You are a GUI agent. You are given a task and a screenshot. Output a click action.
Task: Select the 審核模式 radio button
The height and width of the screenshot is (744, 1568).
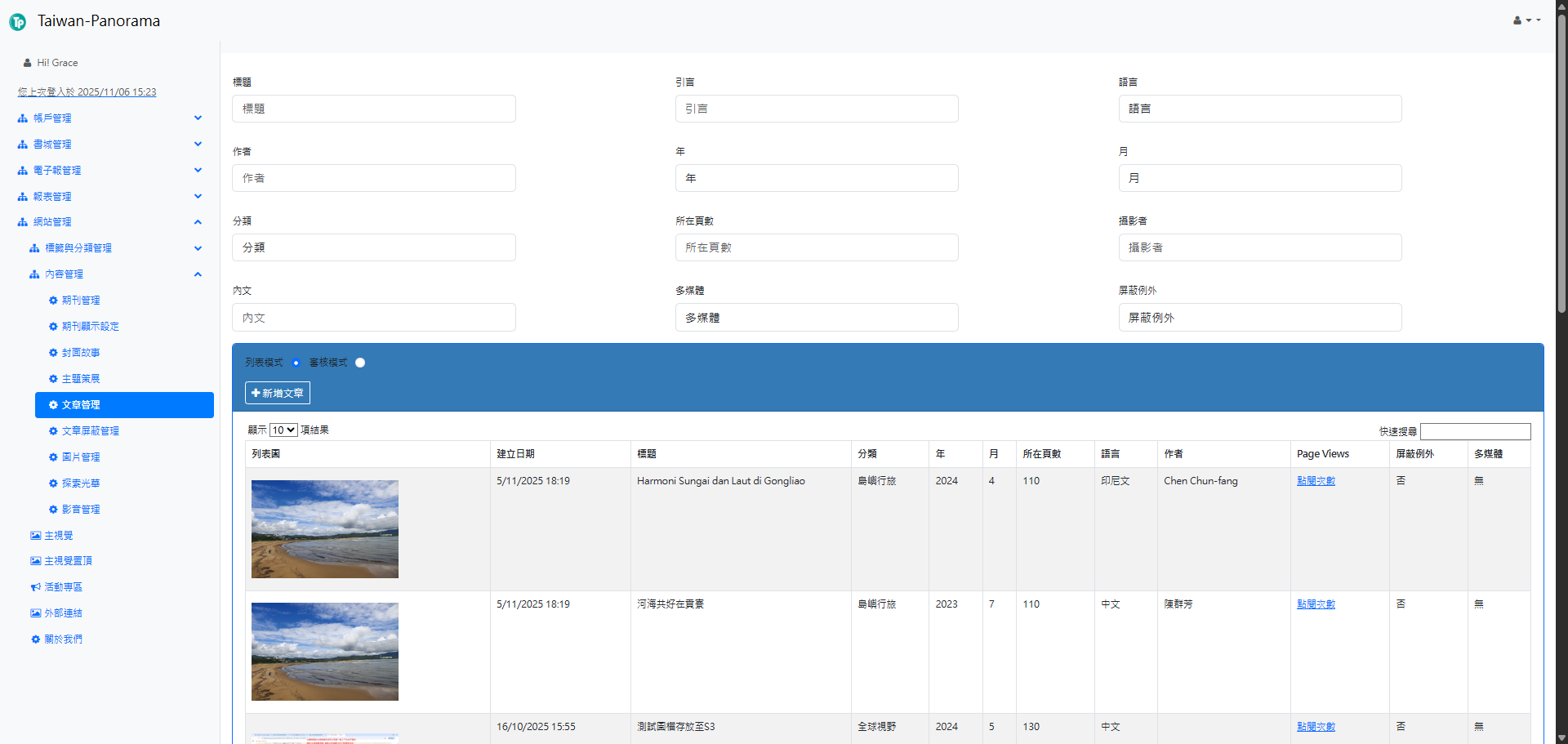pyautogui.click(x=360, y=363)
